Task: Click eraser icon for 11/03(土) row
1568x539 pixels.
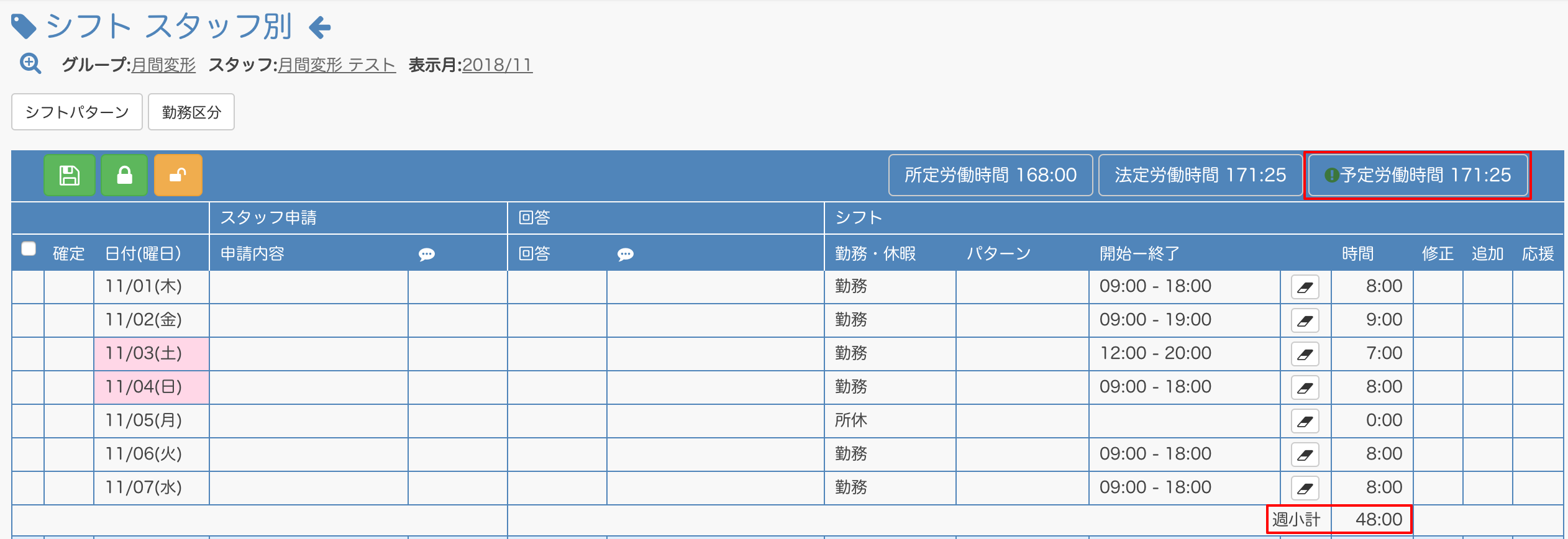Action: 1305,354
